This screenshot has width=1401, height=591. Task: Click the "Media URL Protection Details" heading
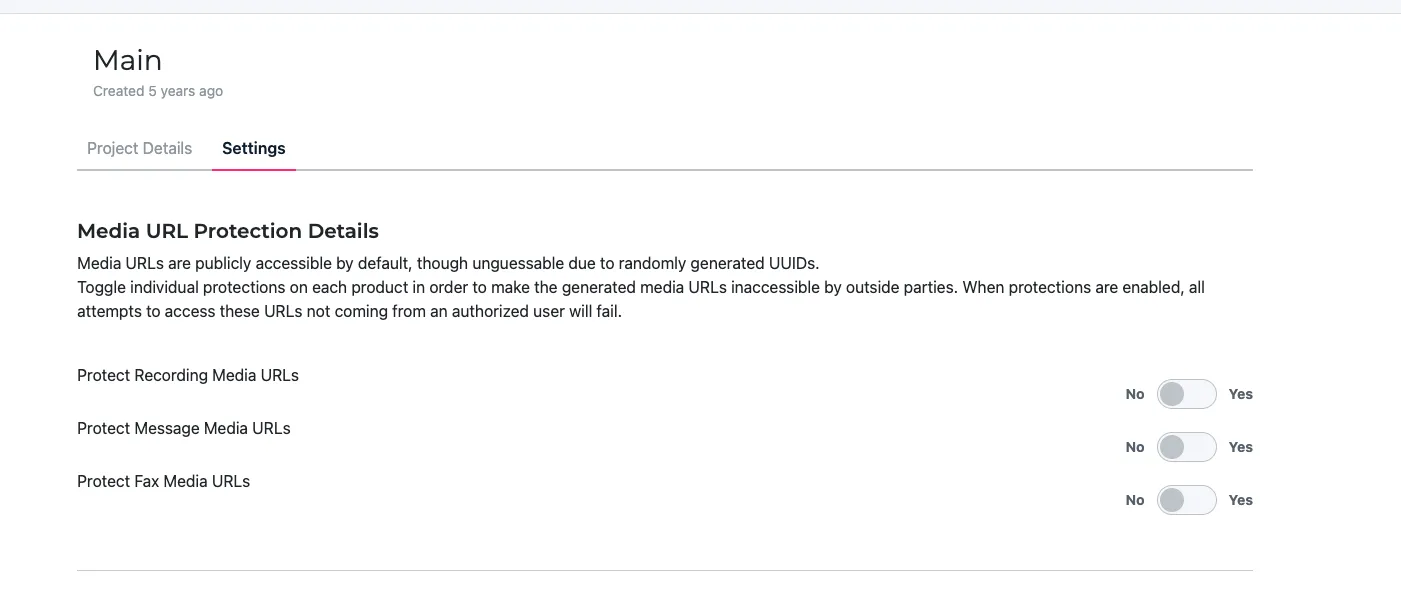(x=228, y=231)
